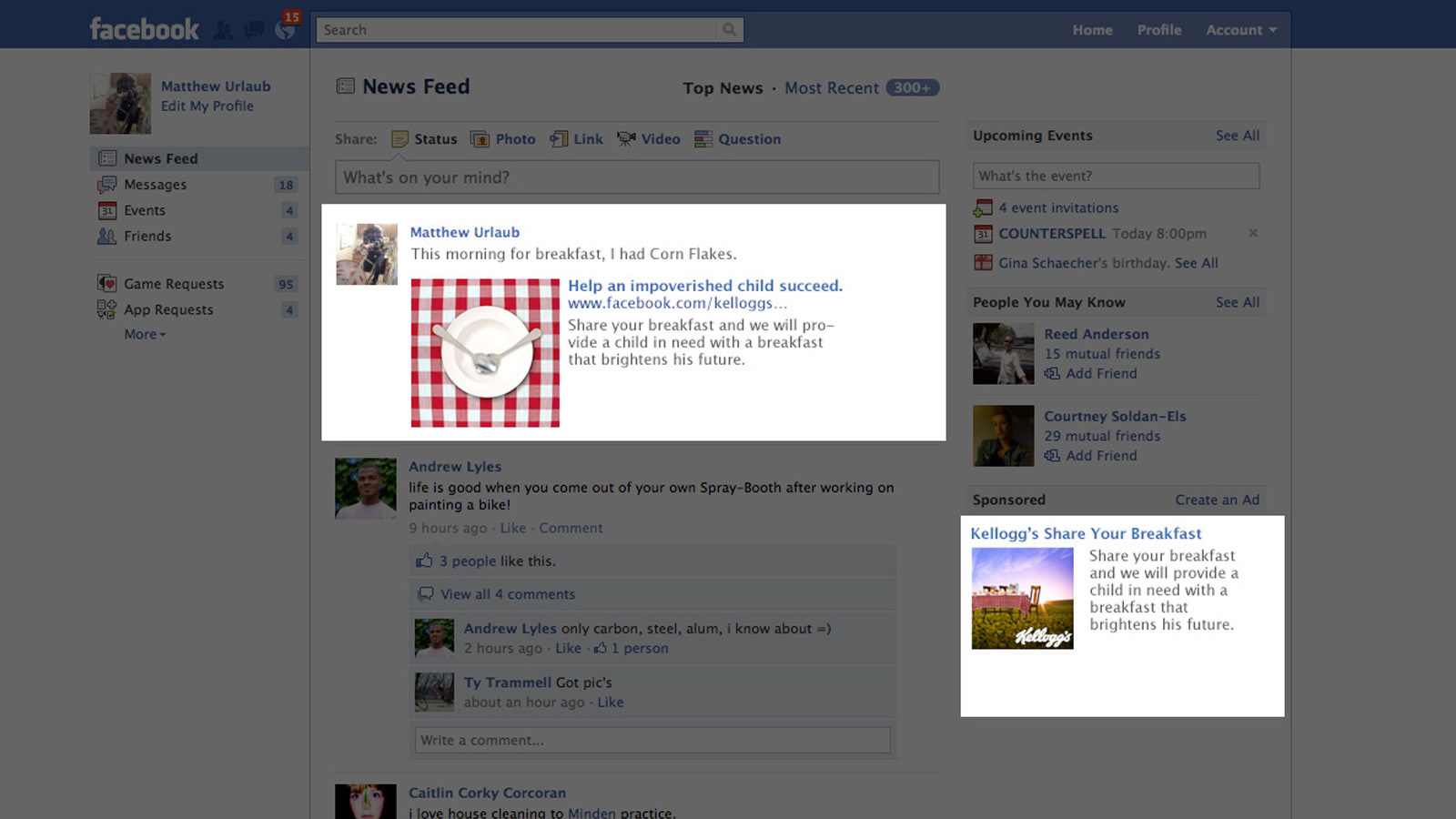
Task: Click the App Requests sidebar icon
Action: click(x=107, y=309)
